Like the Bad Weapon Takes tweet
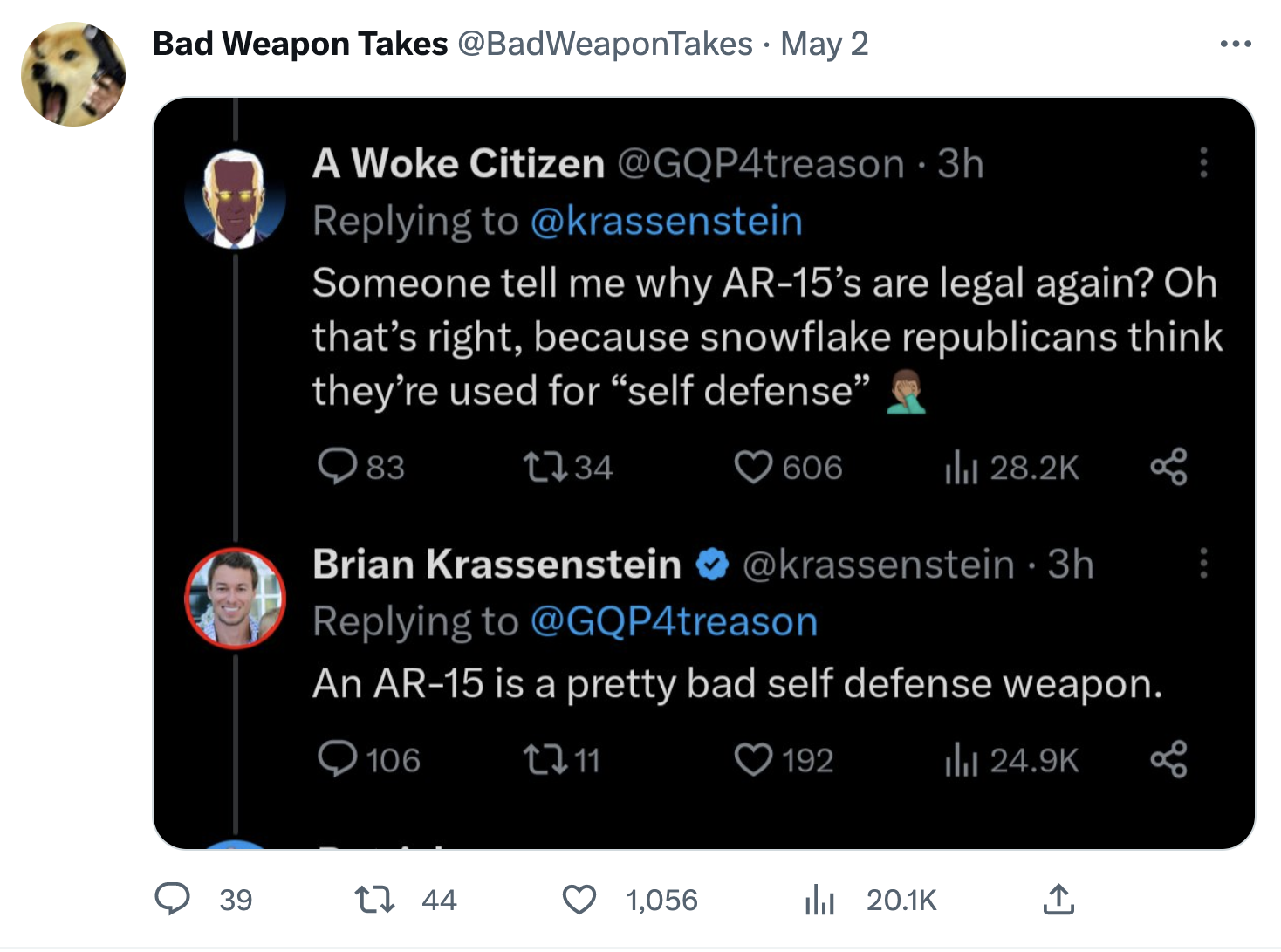This screenshot has height=952, width=1281. (x=579, y=899)
